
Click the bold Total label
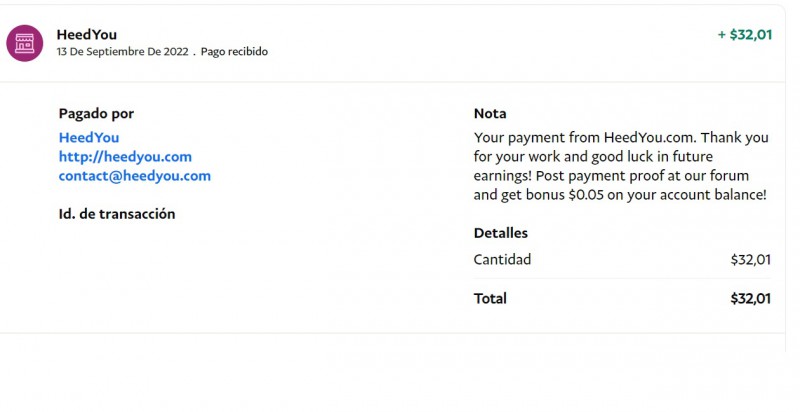490,298
